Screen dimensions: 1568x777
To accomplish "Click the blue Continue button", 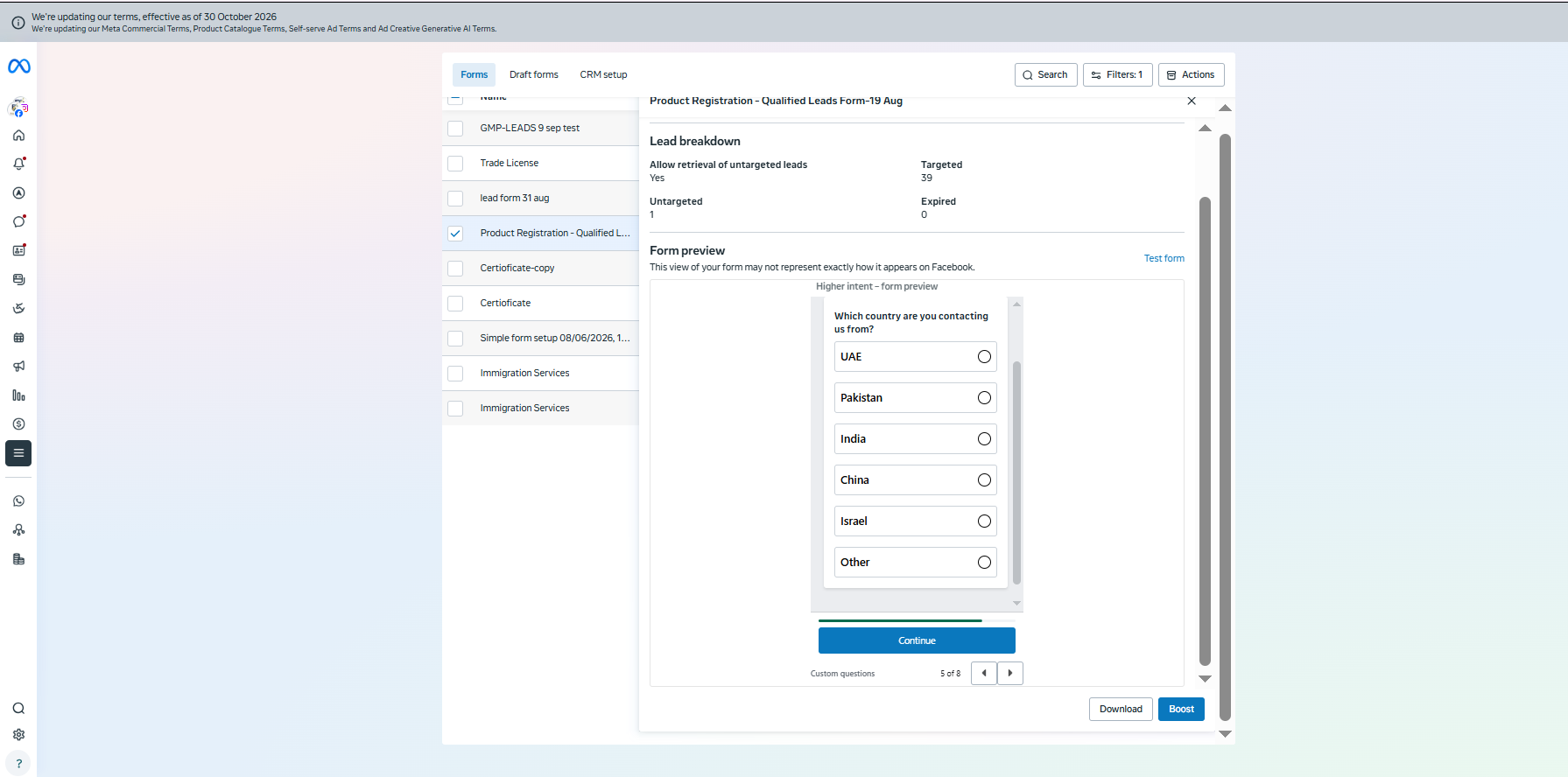I will pyautogui.click(x=917, y=640).
